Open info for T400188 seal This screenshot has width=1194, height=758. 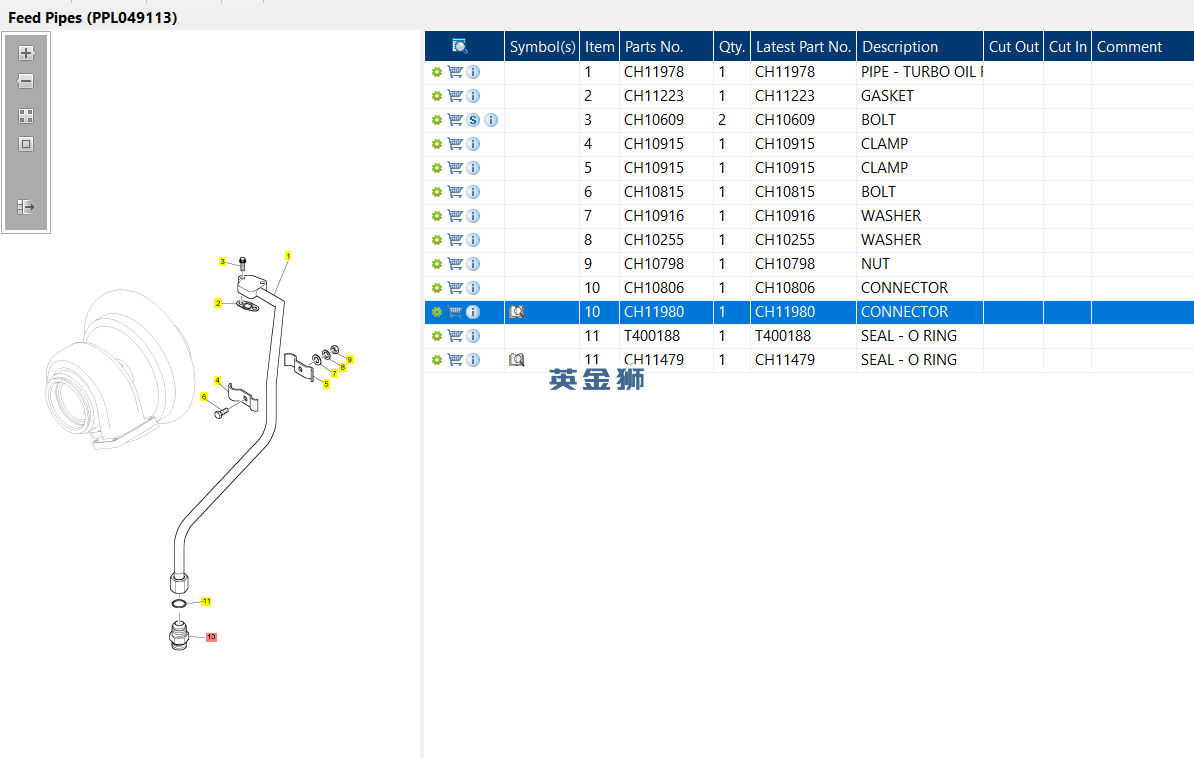pyautogui.click(x=473, y=336)
